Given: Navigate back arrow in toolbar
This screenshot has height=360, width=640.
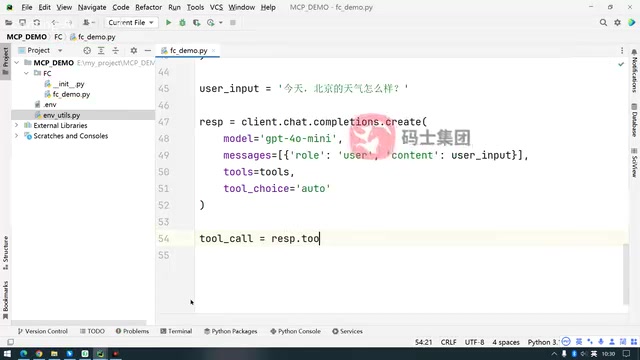Looking at the screenshot, I should (x=55, y=22).
